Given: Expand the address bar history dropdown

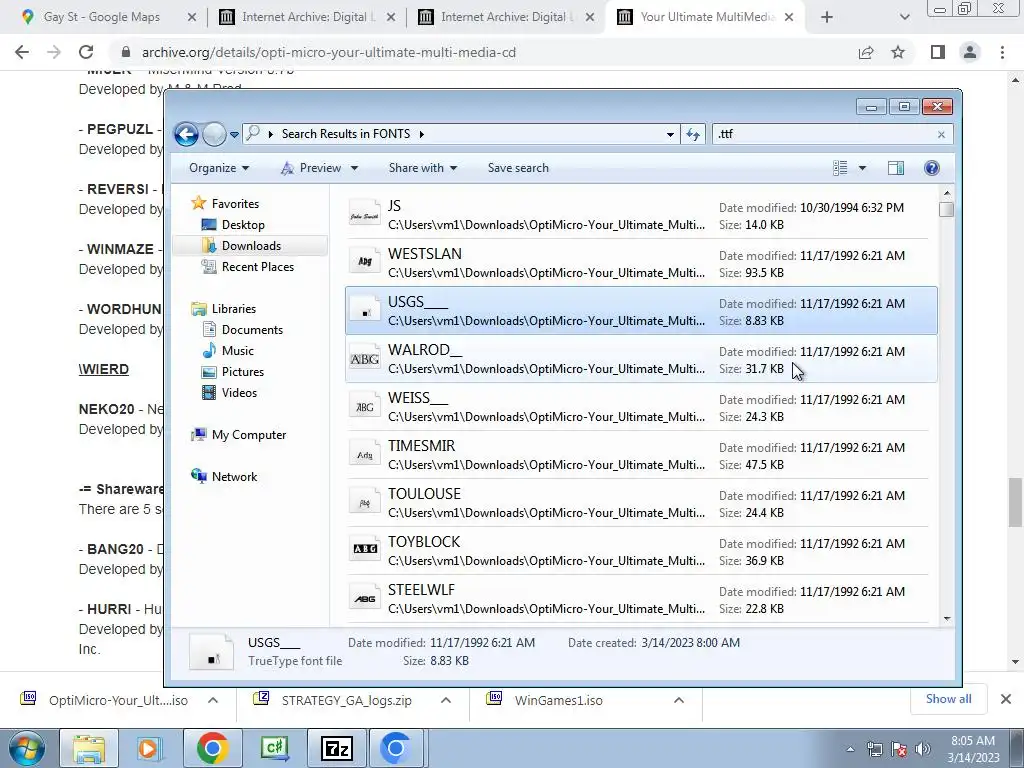Looking at the screenshot, I should (x=670, y=135).
